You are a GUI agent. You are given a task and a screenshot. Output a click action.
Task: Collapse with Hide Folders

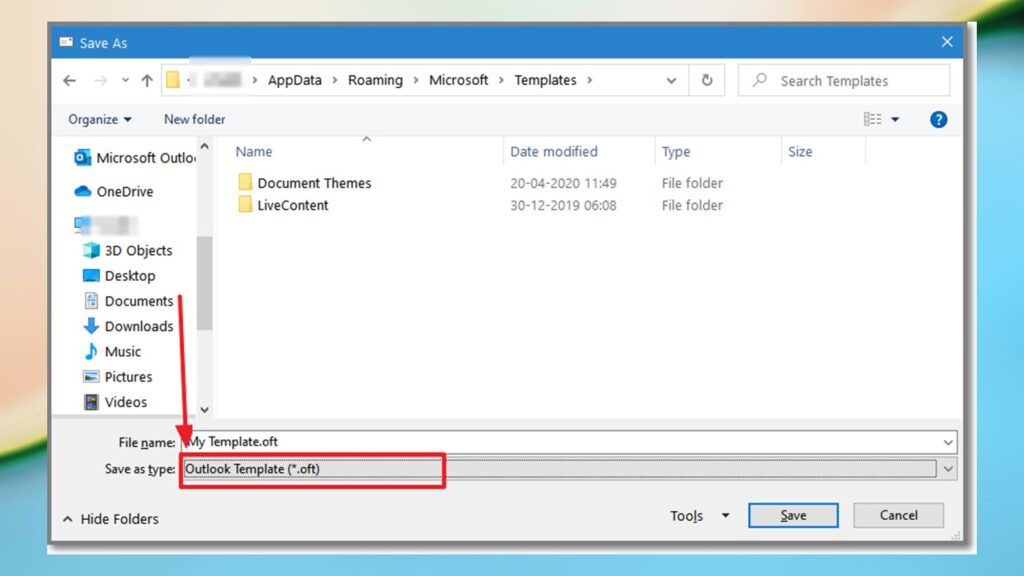pyautogui.click(x=111, y=519)
